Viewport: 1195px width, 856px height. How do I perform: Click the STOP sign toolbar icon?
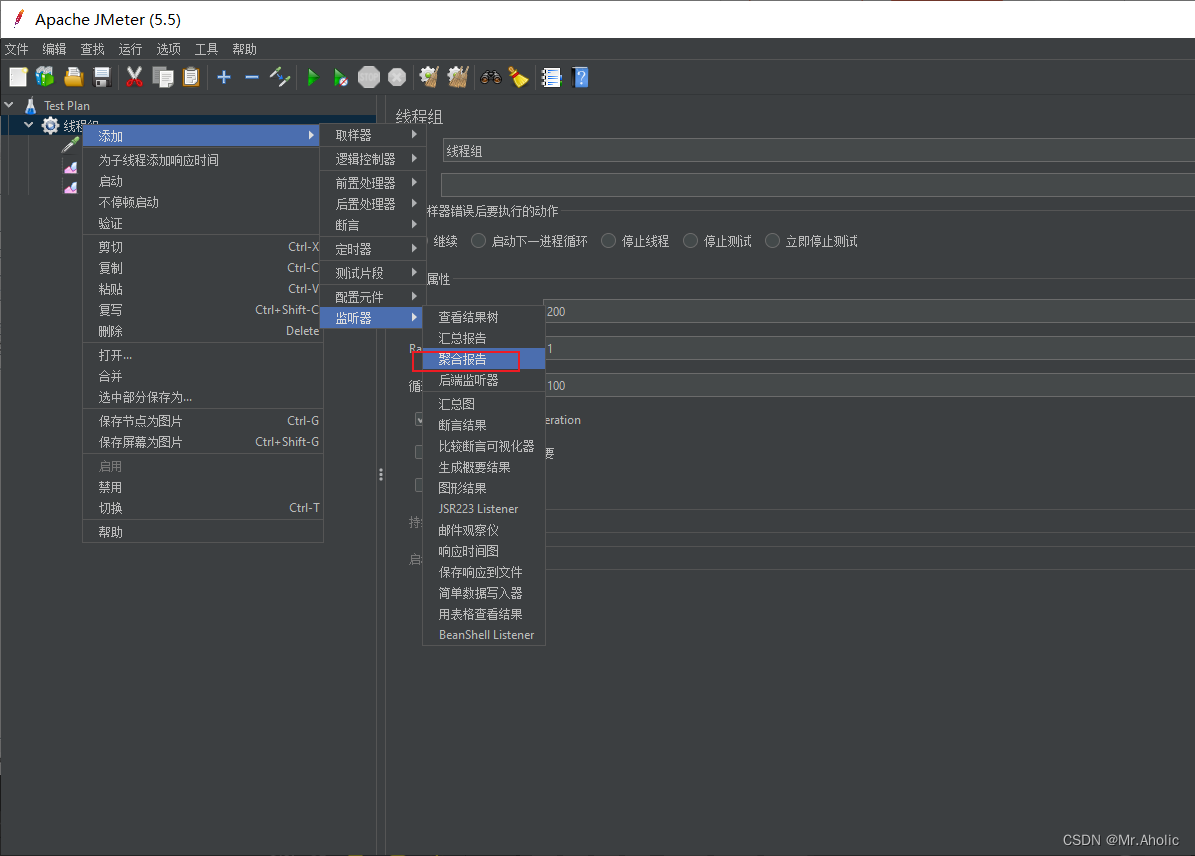coord(369,77)
